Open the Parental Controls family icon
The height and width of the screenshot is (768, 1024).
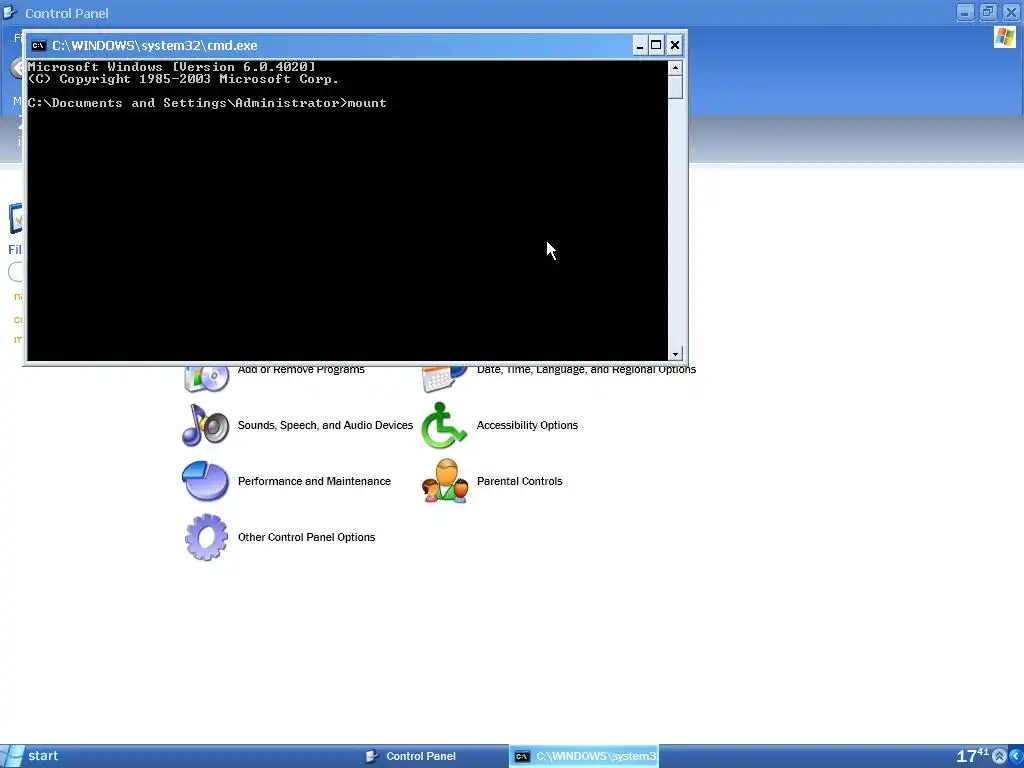pyautogui.click(x=445, y=481)
